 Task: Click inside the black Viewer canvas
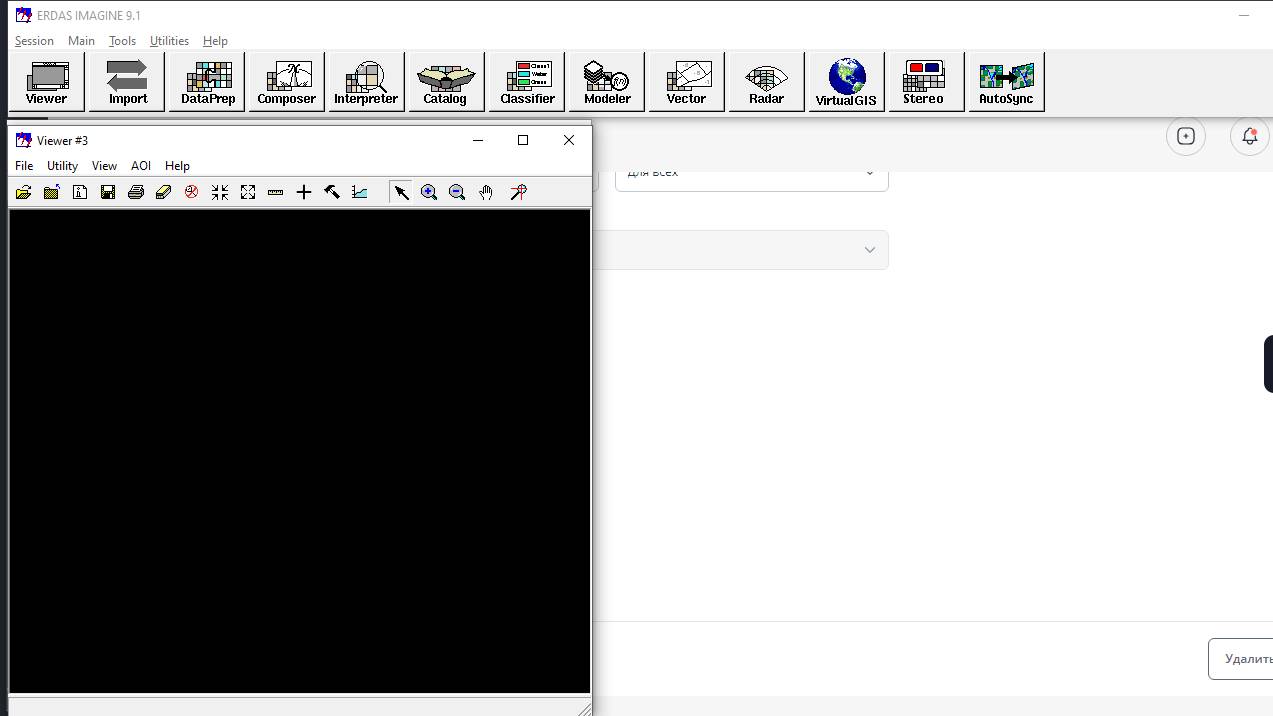tap(299, 450)
